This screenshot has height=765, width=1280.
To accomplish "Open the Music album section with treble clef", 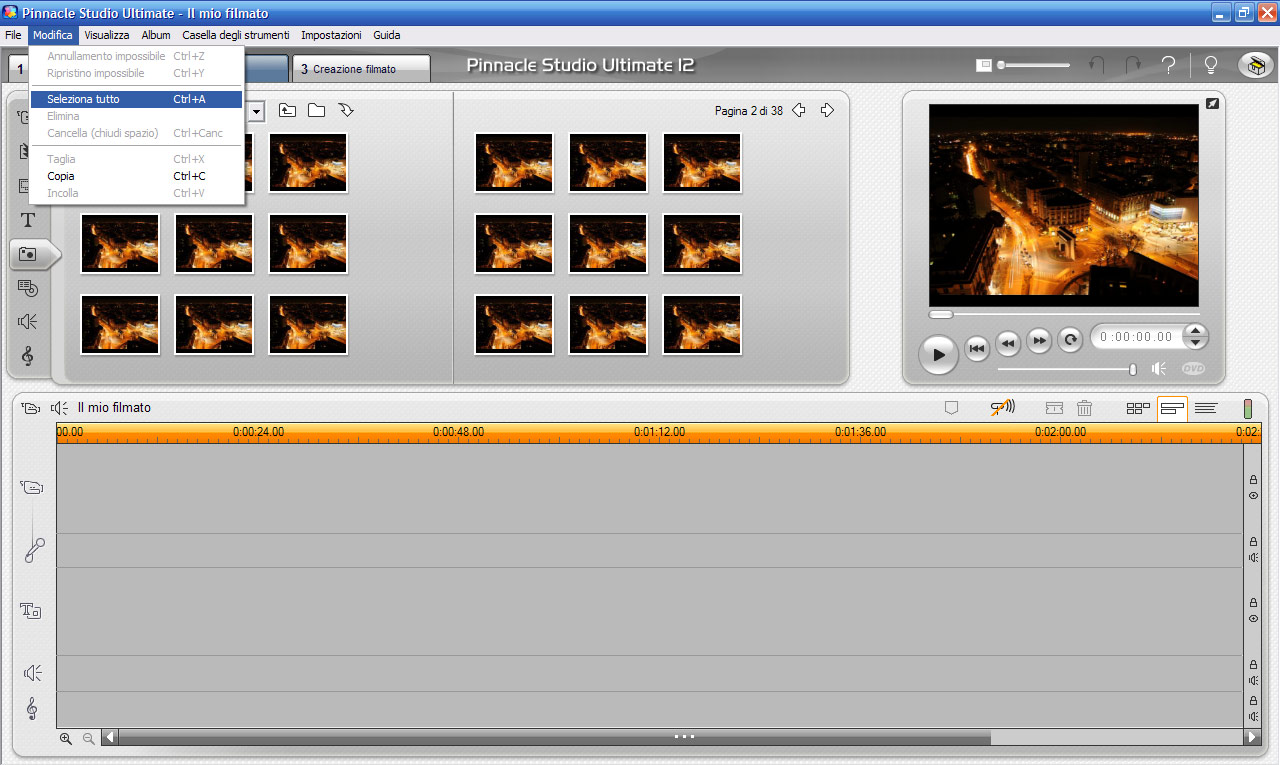I will point(28,356).
